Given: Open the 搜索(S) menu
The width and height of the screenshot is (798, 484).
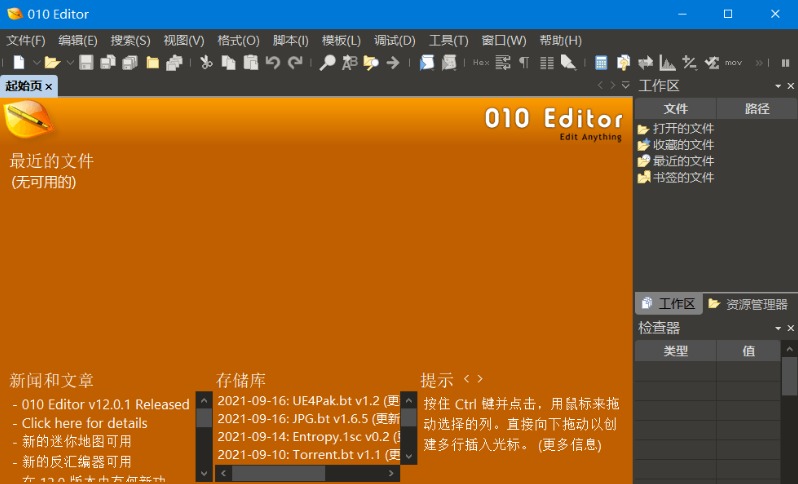Looking at the screenshot, I should (x=130, y=41).
